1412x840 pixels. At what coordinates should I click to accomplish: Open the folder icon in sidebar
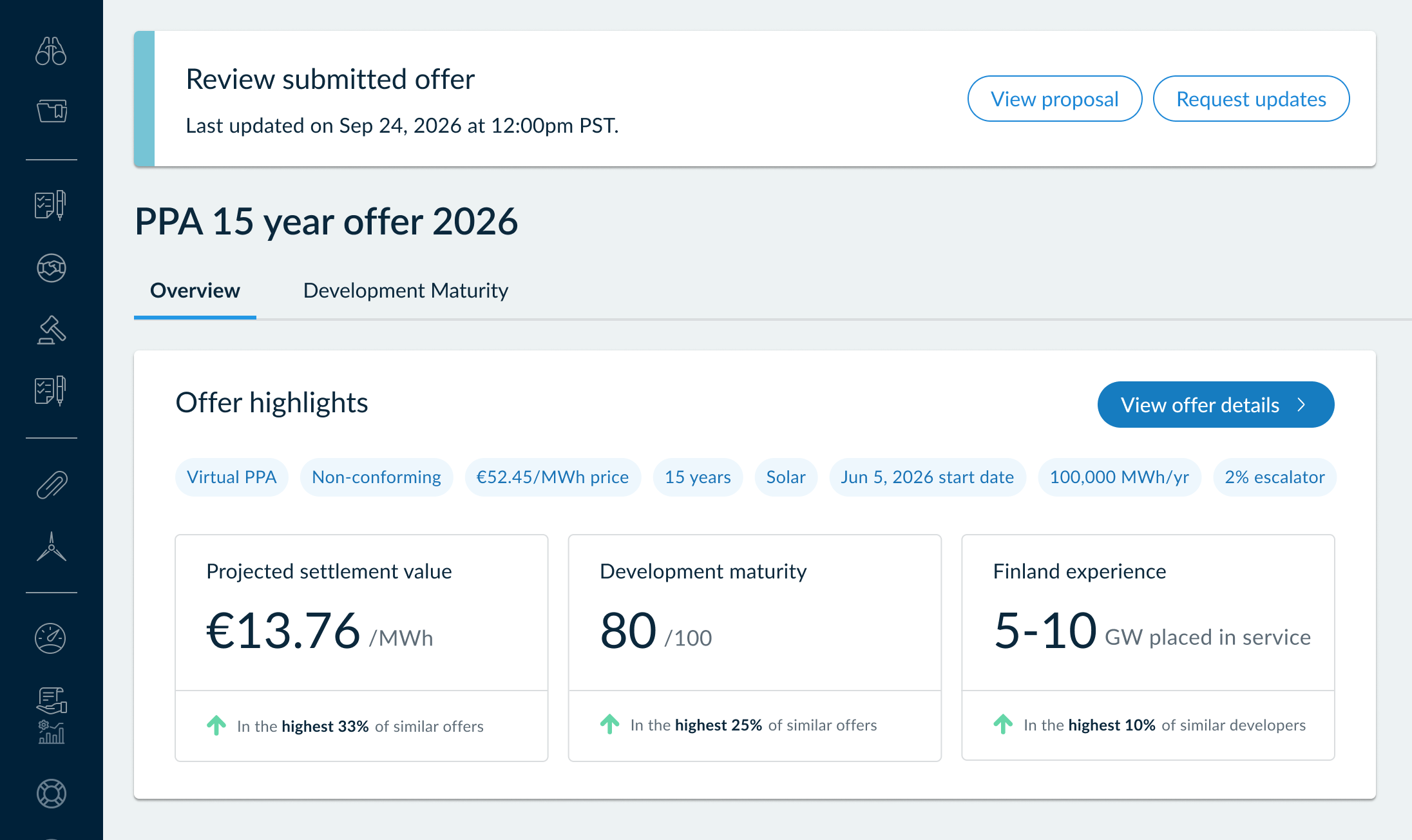[x=52, y=111]
